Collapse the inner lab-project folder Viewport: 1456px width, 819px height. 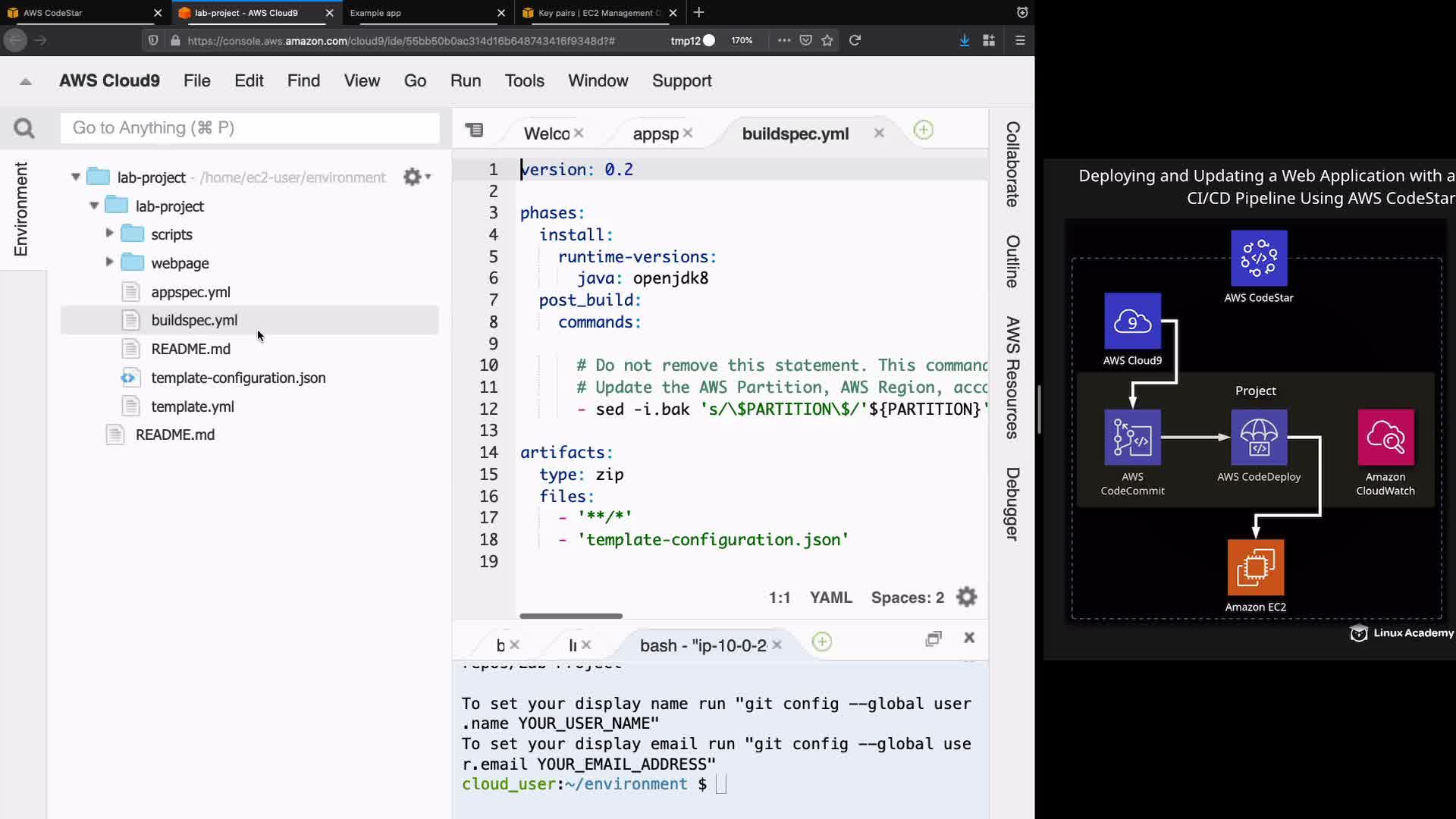tap(94, 206)
